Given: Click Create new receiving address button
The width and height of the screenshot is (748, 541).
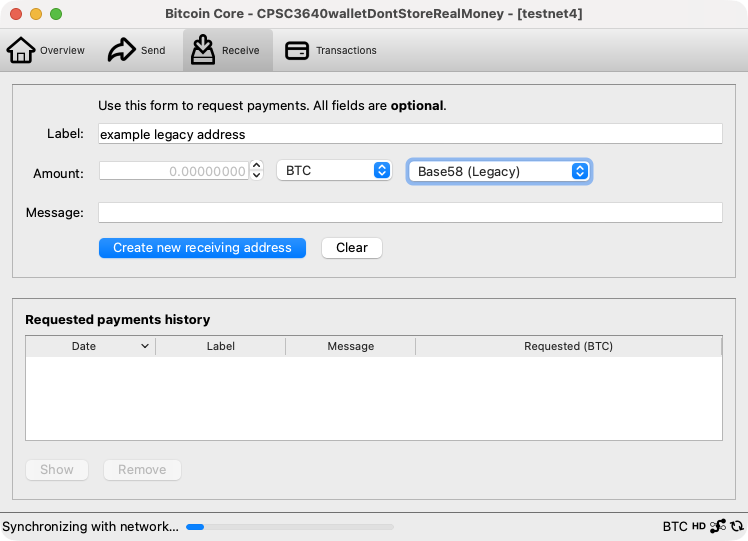Looking at the screenshot, I should pyautogui.click(x=202, y=248).
